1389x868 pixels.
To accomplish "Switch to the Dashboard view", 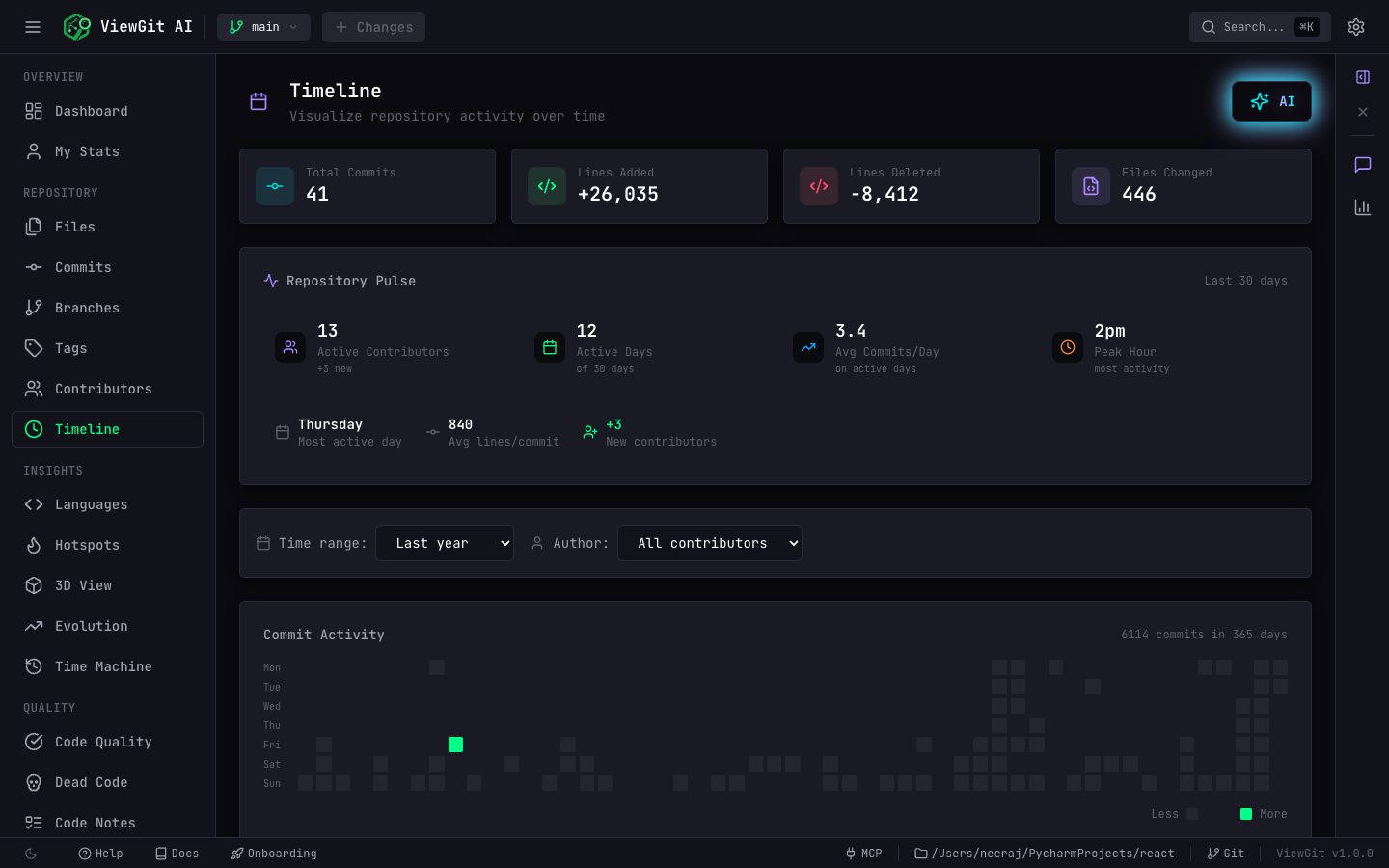I will (91, 111).
